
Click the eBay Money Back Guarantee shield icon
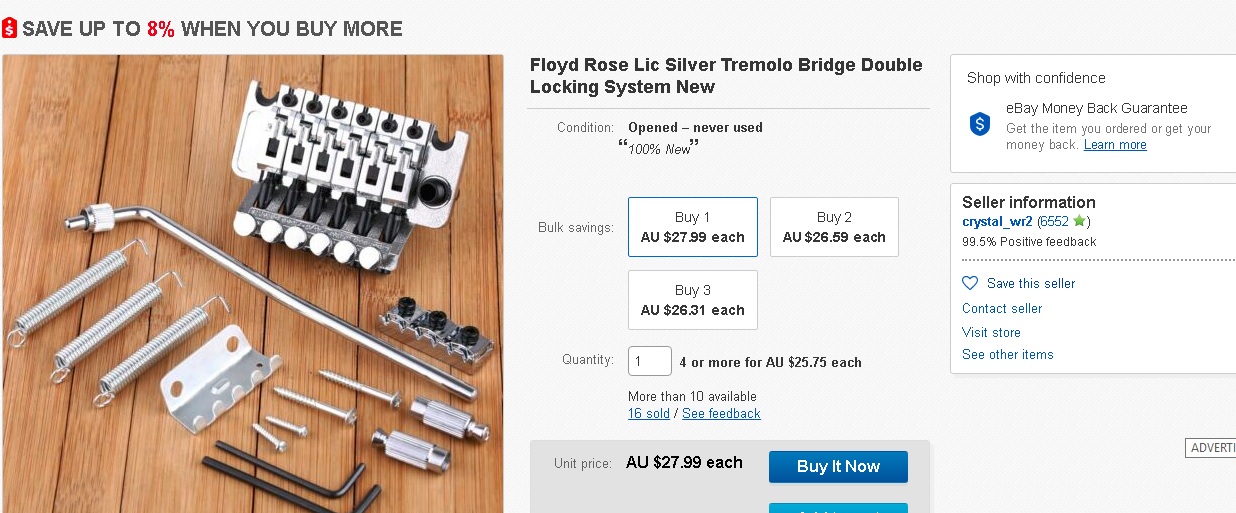[x=980, y=124]
